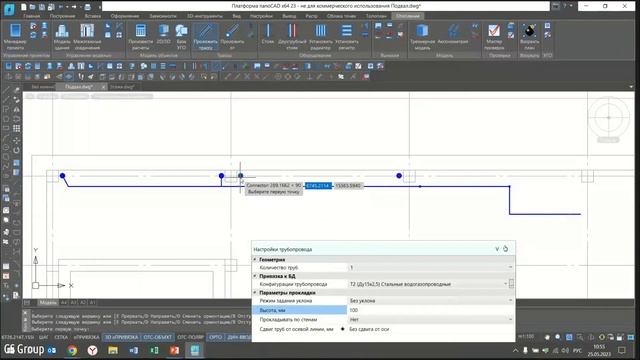Viewport: 640px width, 360px height.
Task: Open the База УГО library
Action: [x=181, y=36]
